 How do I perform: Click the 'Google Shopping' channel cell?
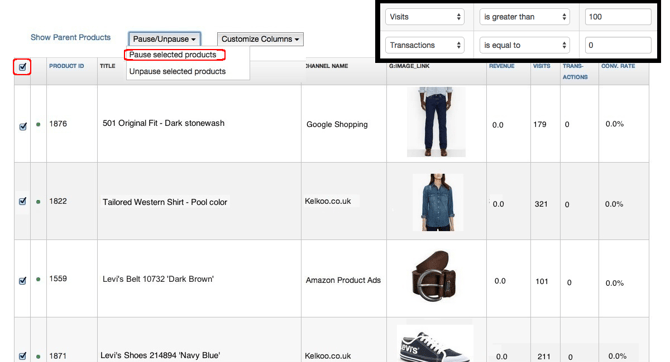[x=337, y=124]
